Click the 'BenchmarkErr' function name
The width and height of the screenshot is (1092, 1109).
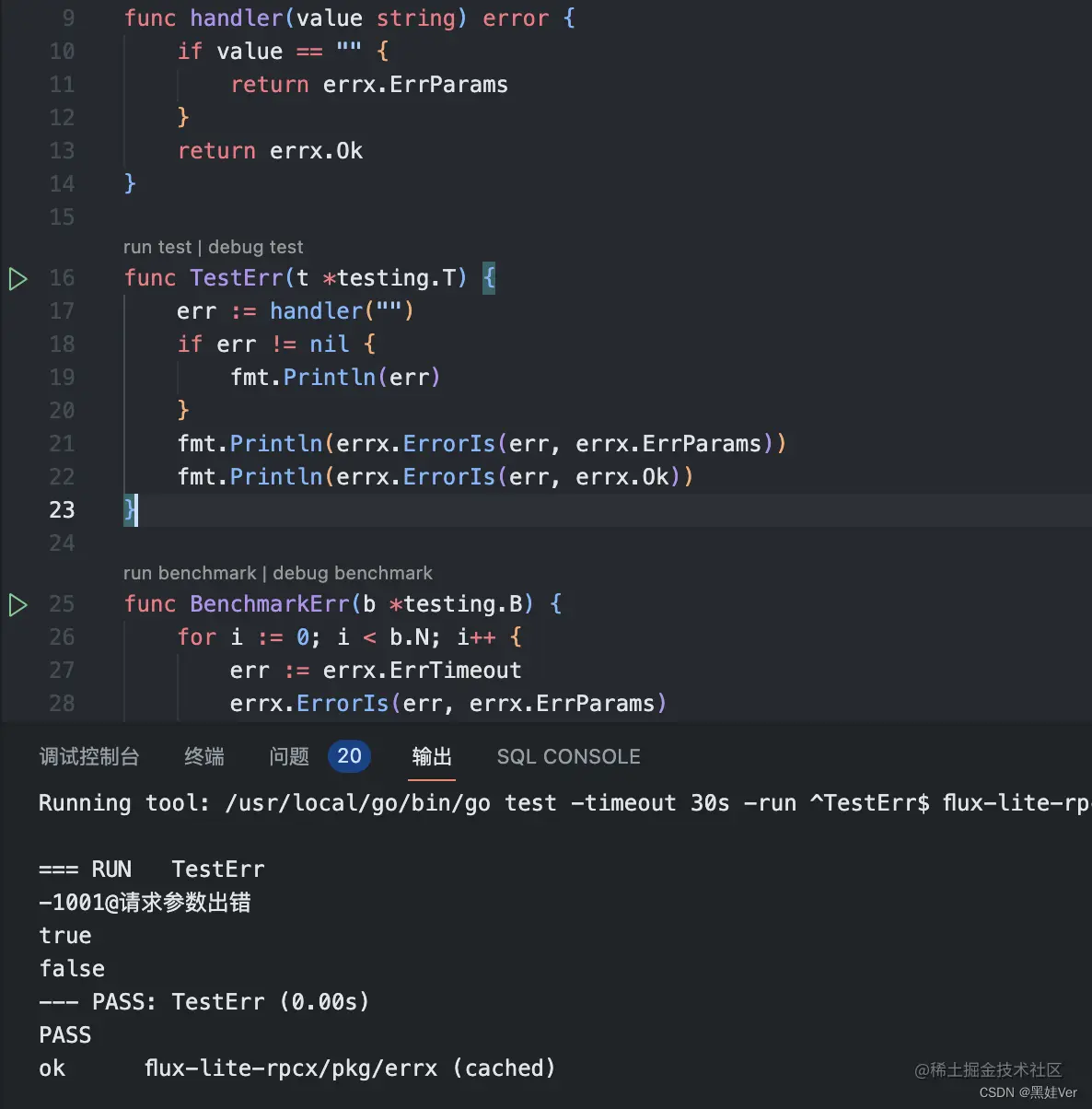coord(270,604)
